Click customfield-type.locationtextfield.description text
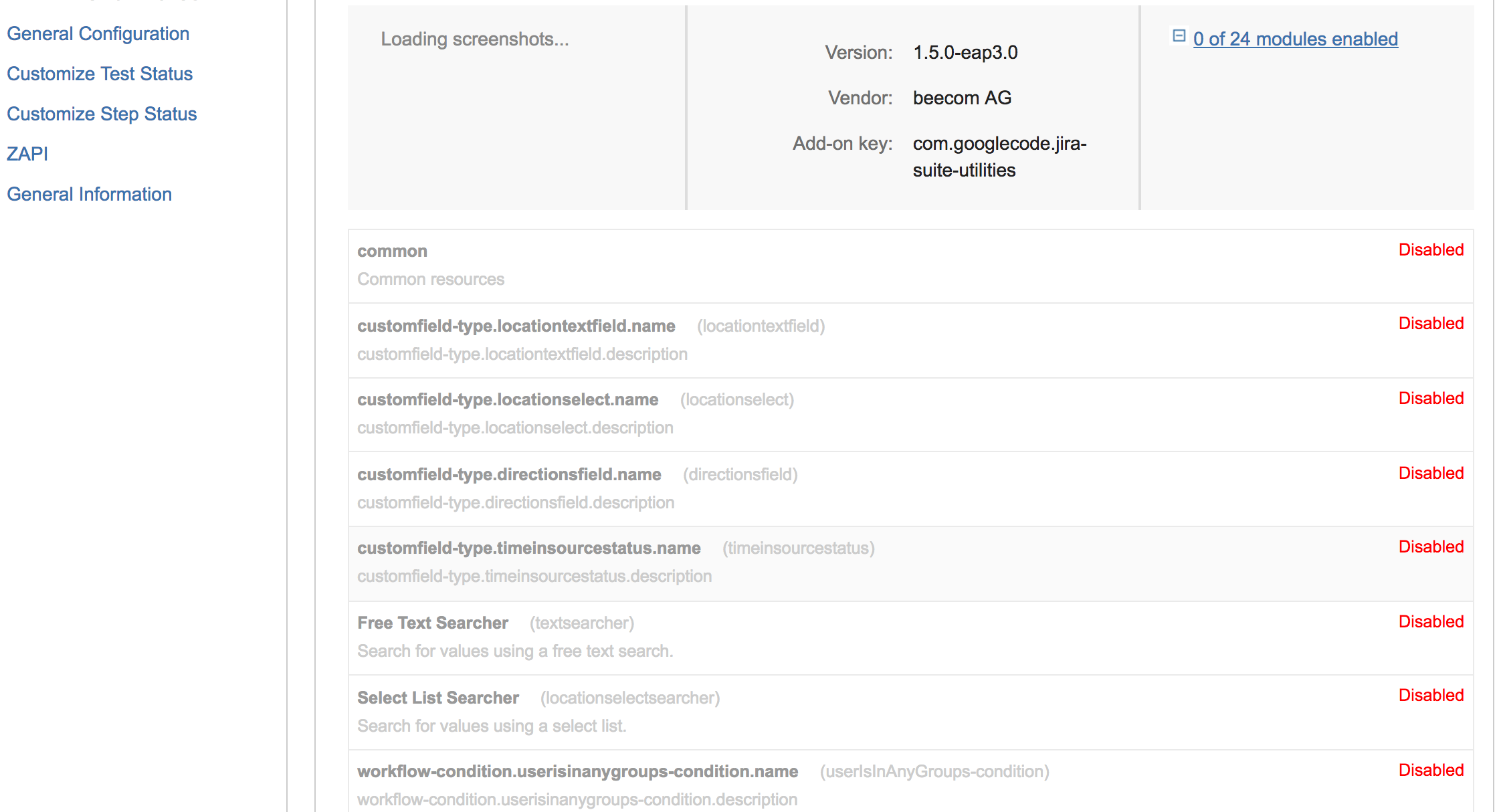Screen dimensions: 1497x812 (522, 354)
